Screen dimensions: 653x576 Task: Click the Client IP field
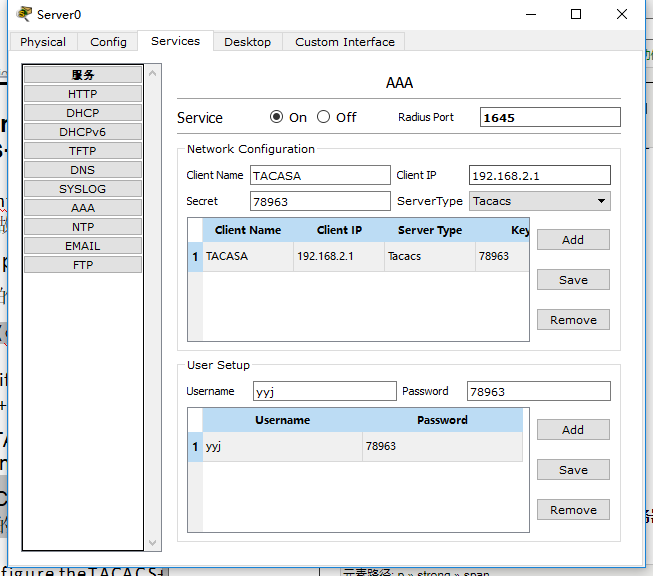540,175
